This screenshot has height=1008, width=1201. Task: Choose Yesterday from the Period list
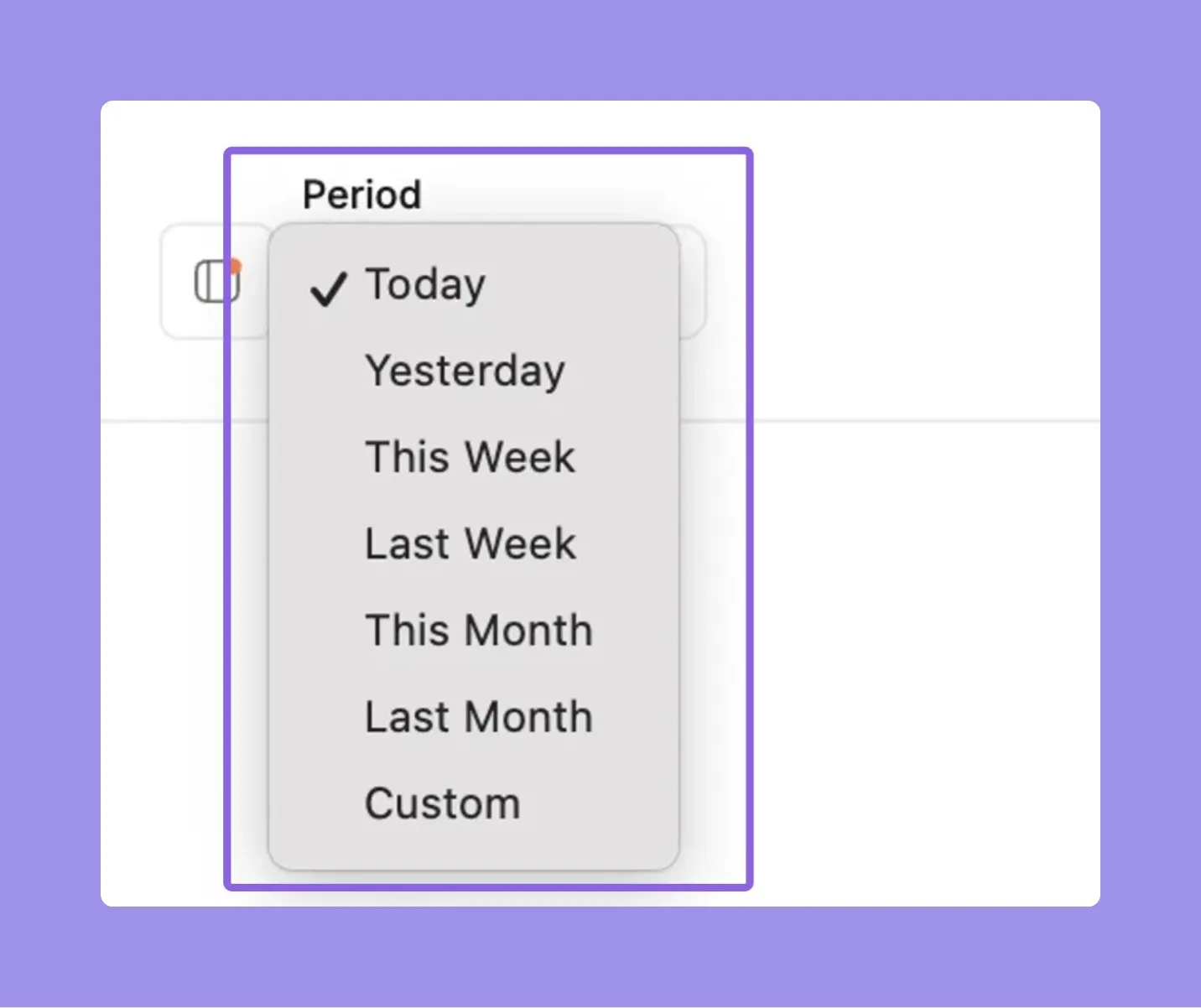(x=474, y=371)
